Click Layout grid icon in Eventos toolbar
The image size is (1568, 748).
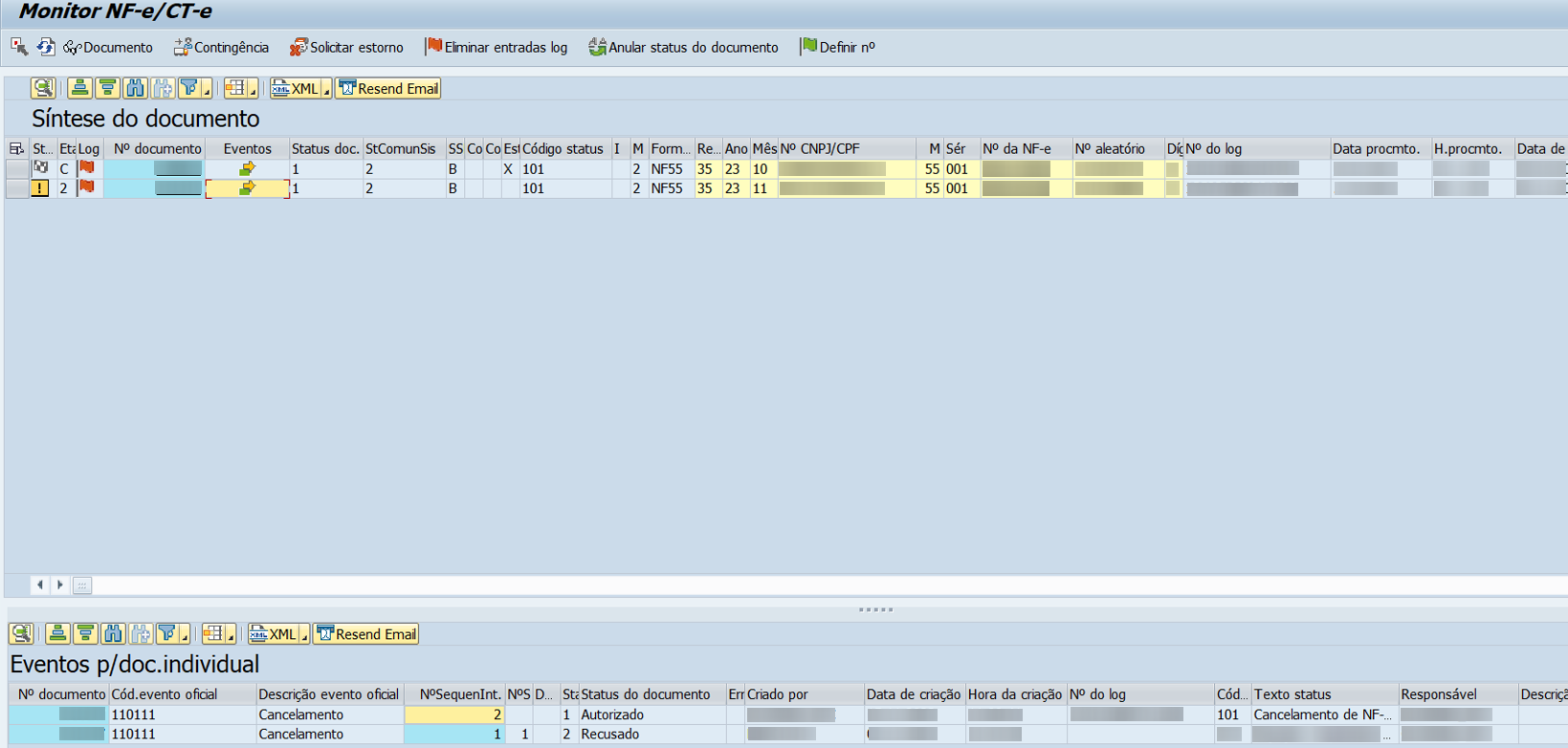coord(212,633)
